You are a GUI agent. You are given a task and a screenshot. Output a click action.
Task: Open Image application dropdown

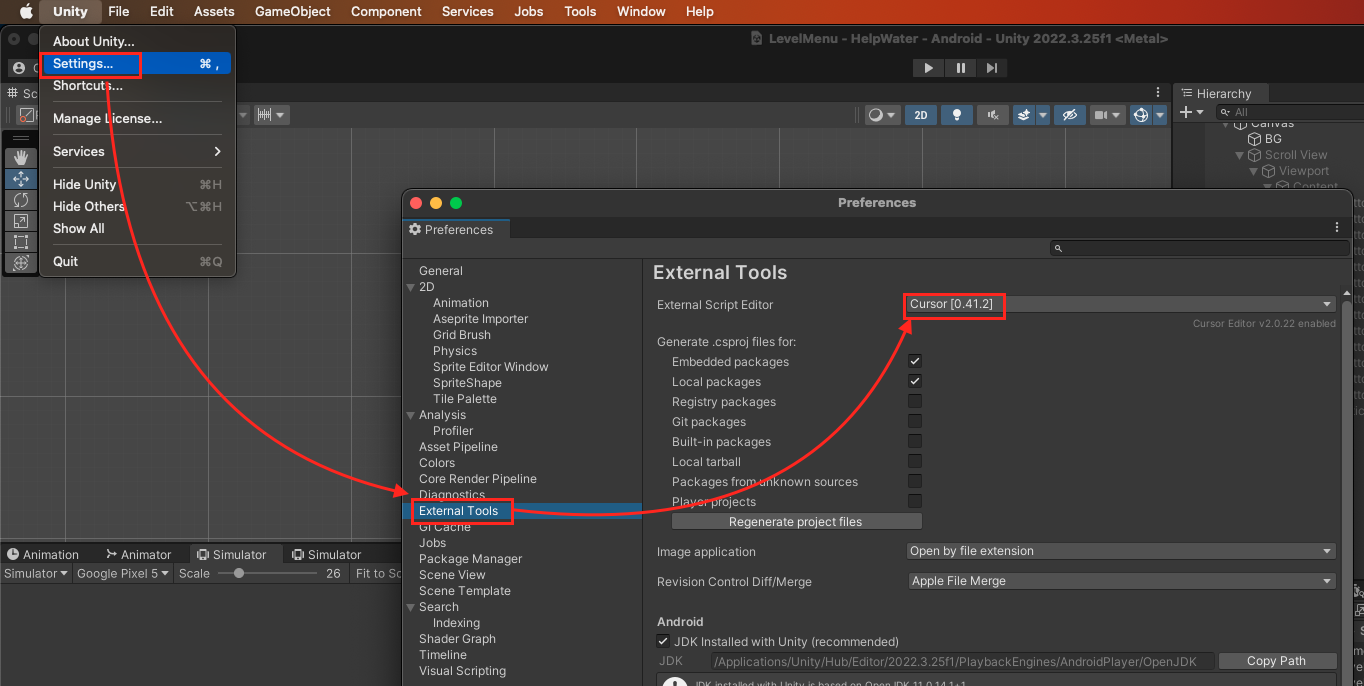(x=1121, y=551)
